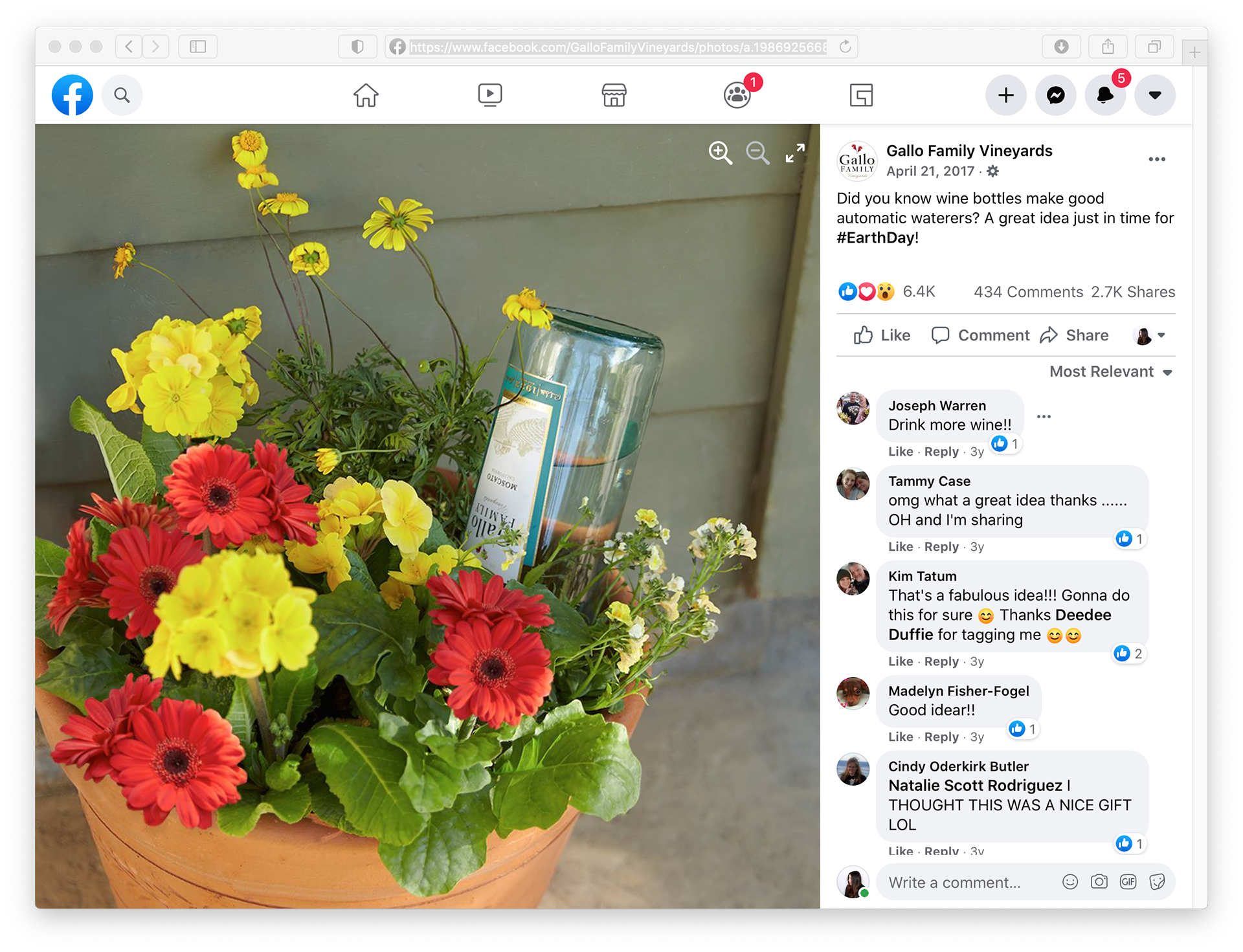The width and height of the screenshot is (1243, 952).
Task: Open Gallo Family Vineyards profile picture
Action: [x=857, y=161]
